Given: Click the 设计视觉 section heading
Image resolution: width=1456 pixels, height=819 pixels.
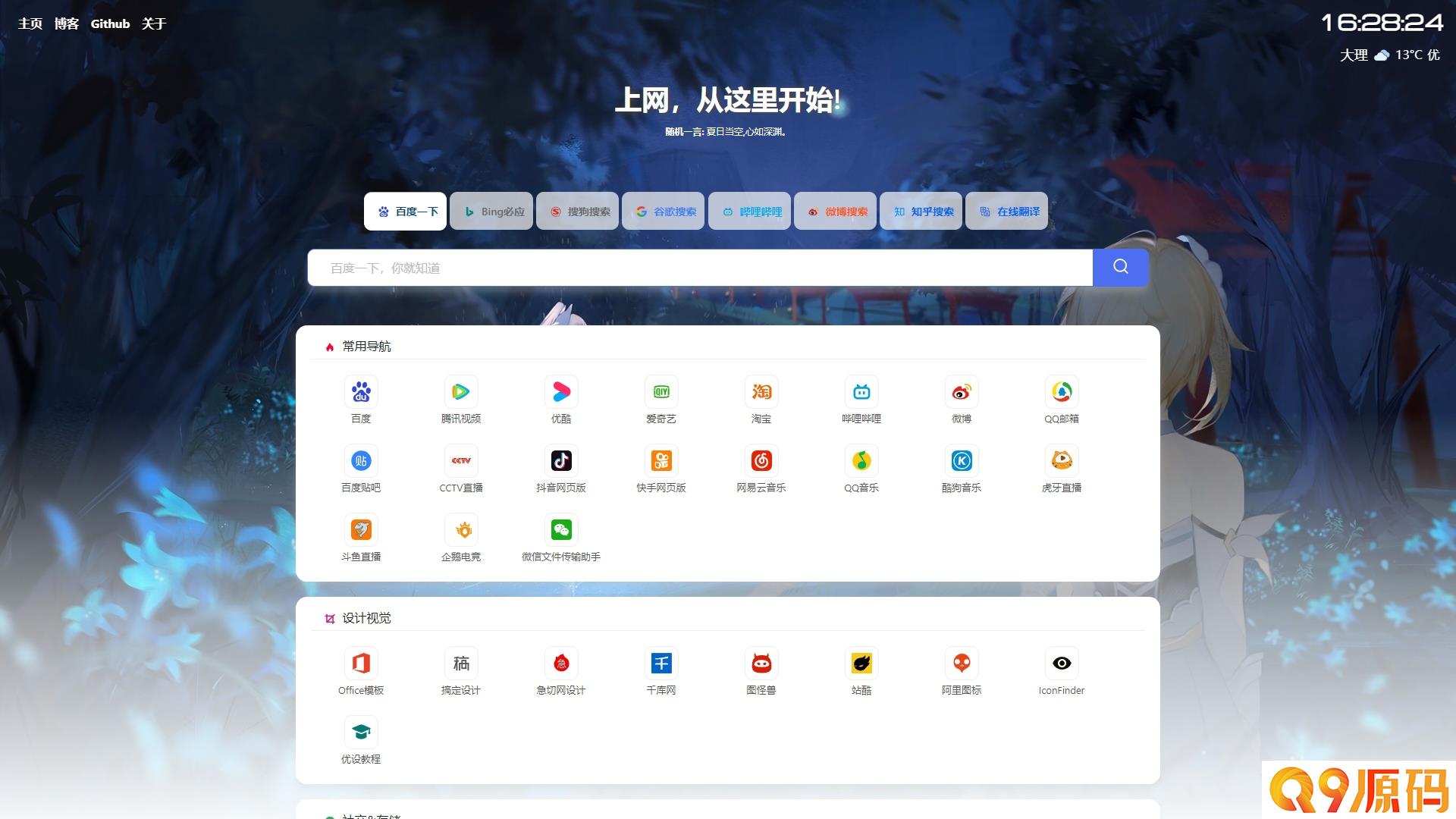Looking at the screenshot, I should coord(366,618).
